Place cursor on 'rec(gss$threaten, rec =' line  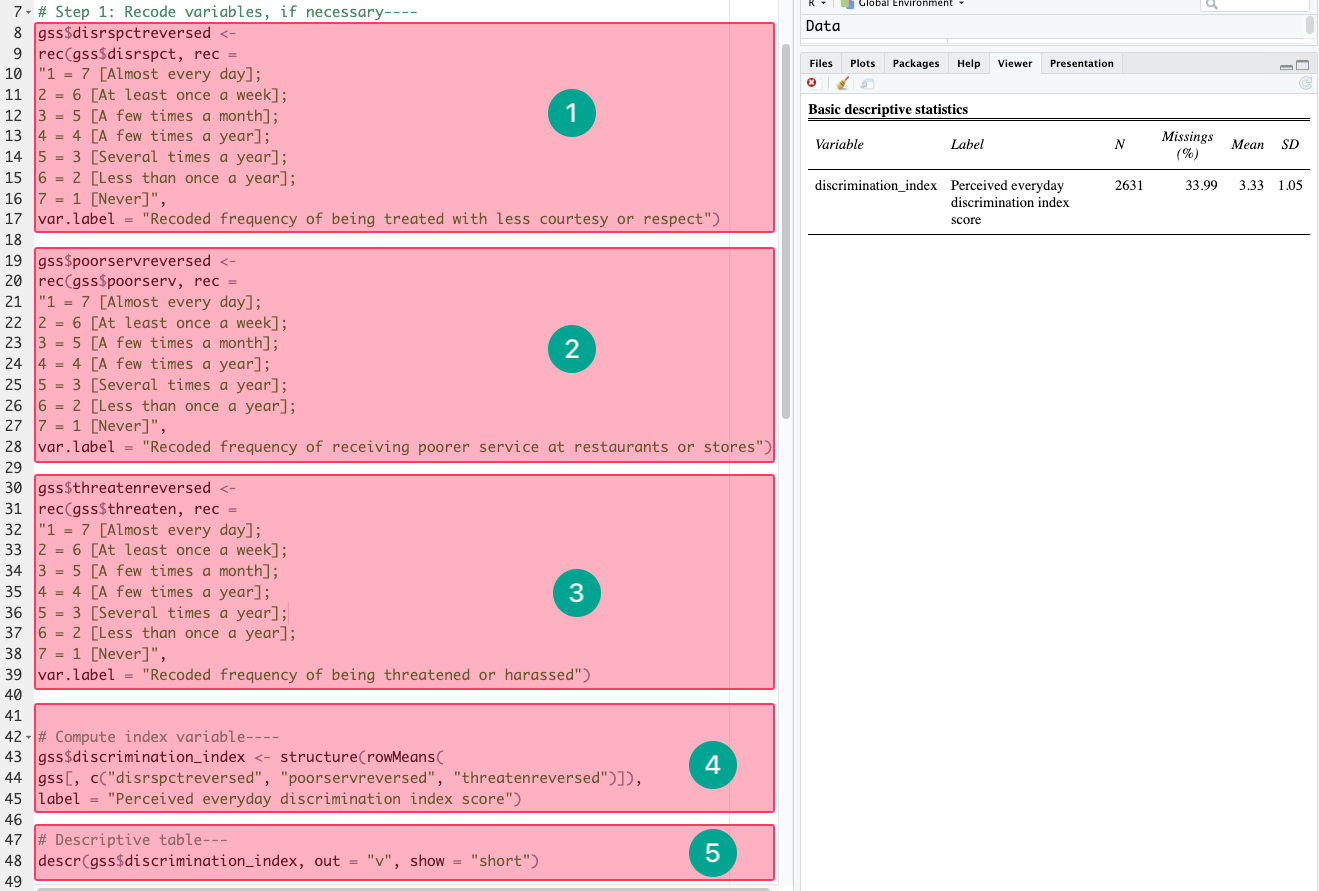pyautogui.click(x=138, y=509)
